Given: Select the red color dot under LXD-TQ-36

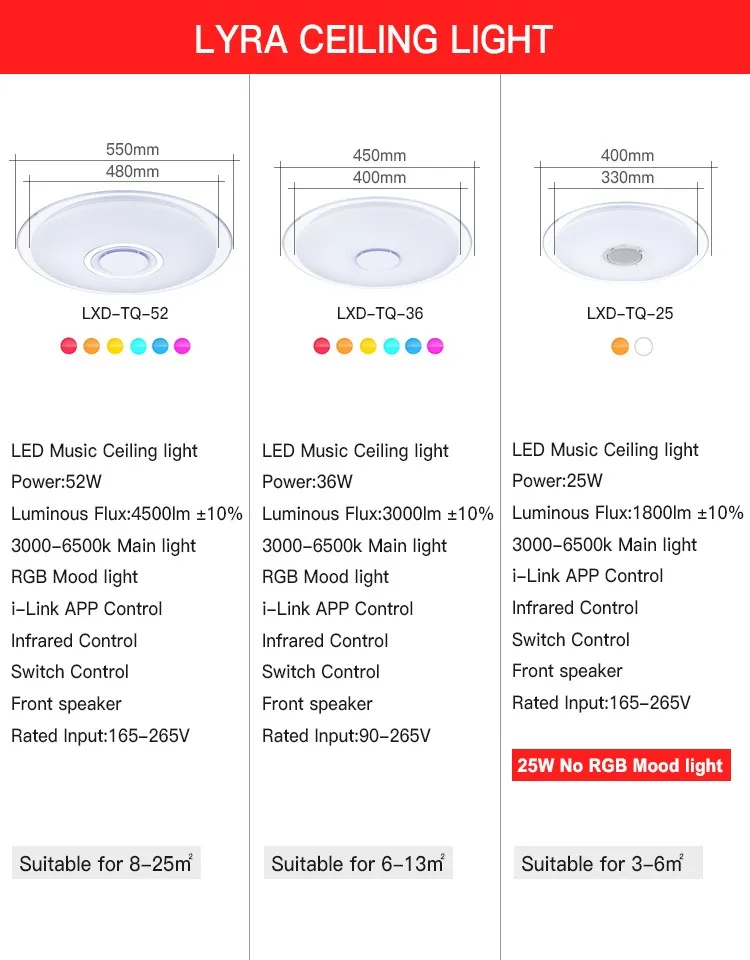Looking at the screenshot, I should click(x=321, y=346).
